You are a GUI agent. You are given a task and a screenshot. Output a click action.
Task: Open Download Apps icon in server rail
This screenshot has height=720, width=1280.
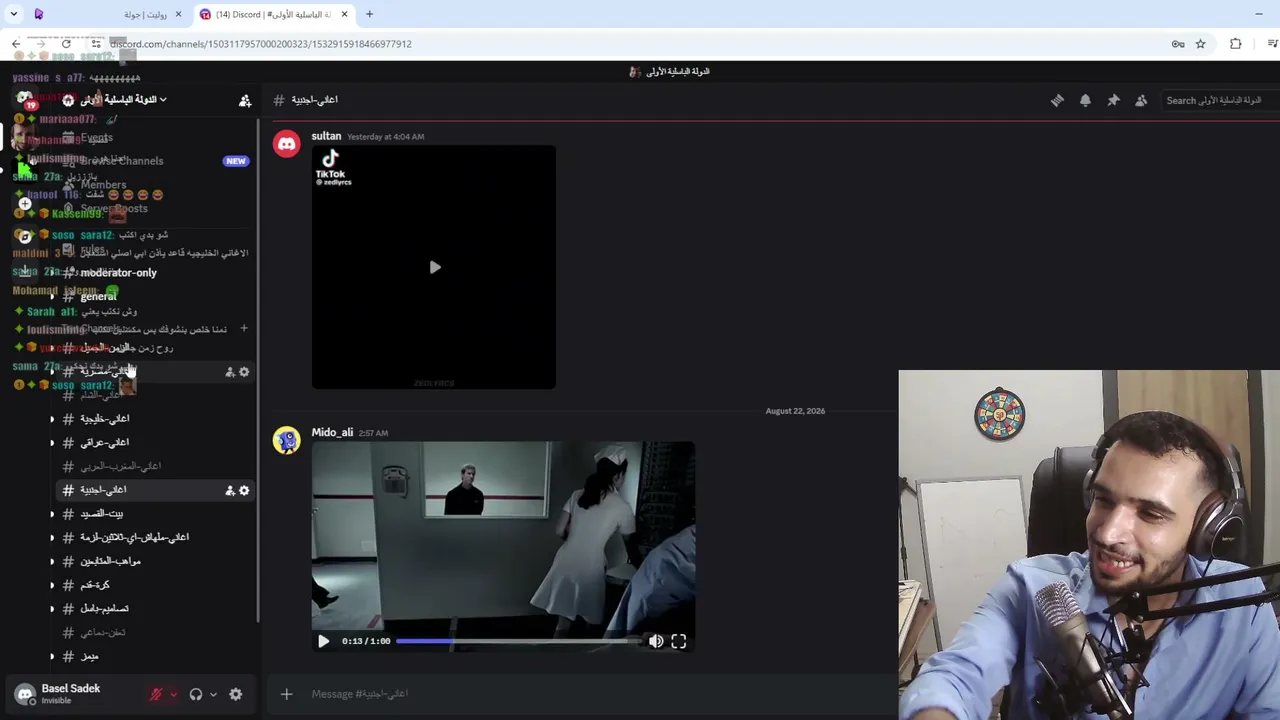(x=25, y=270)
